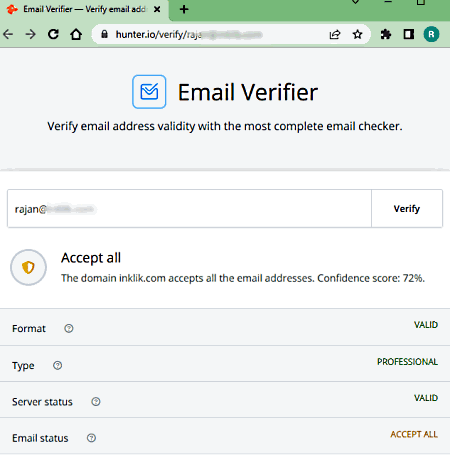The width and height of the screenshot is (450, 475).
Task: Open the green R profile avatar
Action: tap(431, 34)
